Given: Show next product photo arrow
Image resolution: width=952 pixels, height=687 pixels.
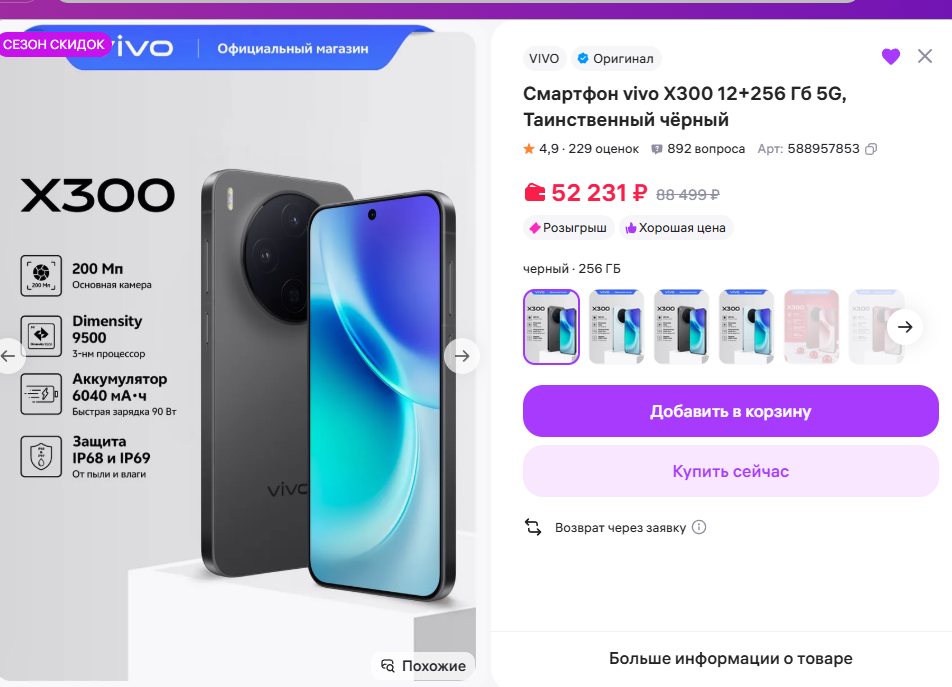Looking at the screenshot, I should [x=462, y=356].
